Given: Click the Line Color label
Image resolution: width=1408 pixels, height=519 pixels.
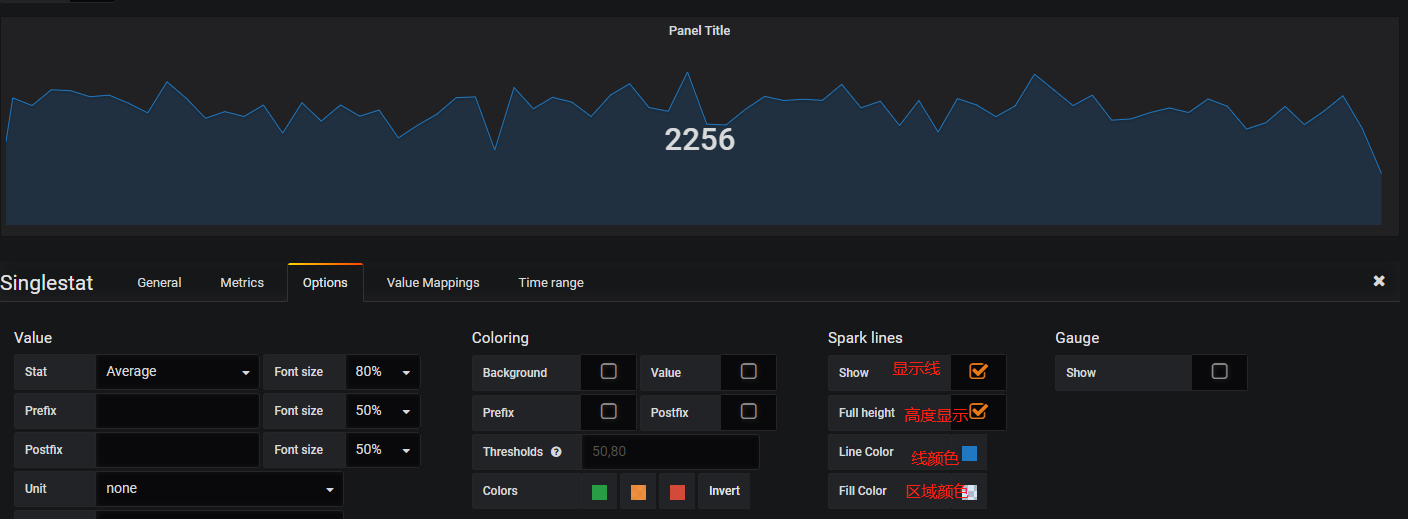Looking at the screenshot, I should tap(866, 452).
